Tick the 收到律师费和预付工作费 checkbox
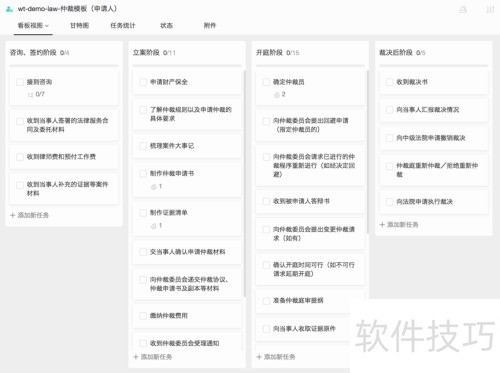The width and height of the screenshot is (500, 373). click(20, 157)
